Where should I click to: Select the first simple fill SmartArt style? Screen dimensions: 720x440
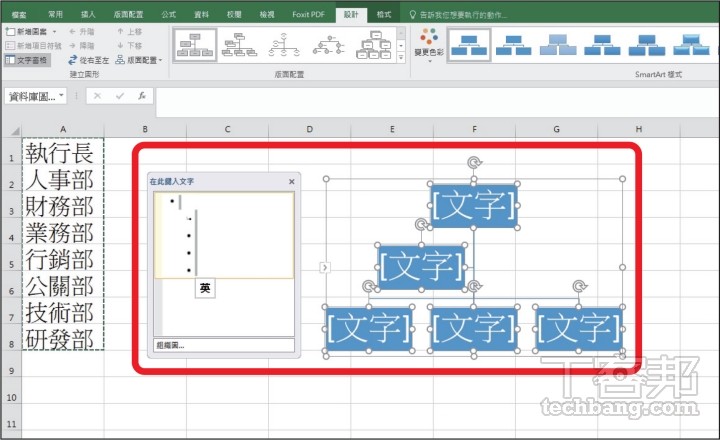(469, 45)
